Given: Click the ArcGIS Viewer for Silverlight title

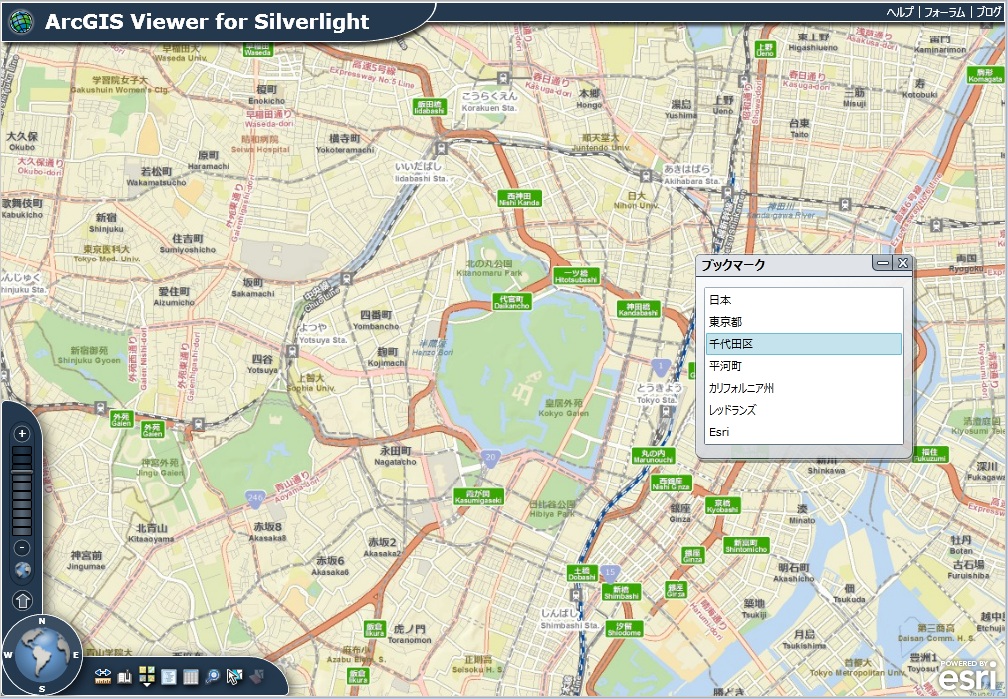Looking at the screenshot, I should pyautogui.click(x=207, y=22).
